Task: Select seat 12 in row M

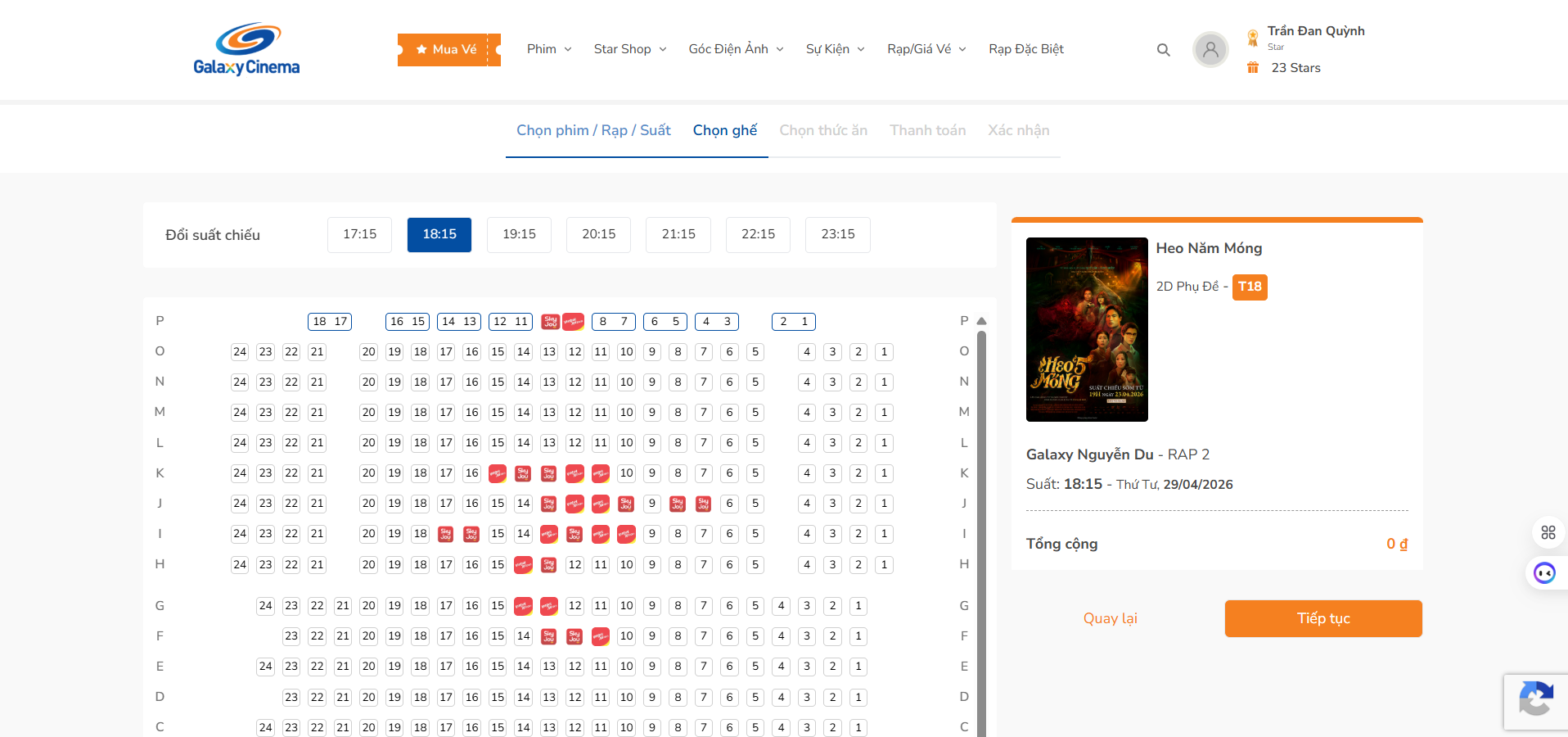Action: 575,413
